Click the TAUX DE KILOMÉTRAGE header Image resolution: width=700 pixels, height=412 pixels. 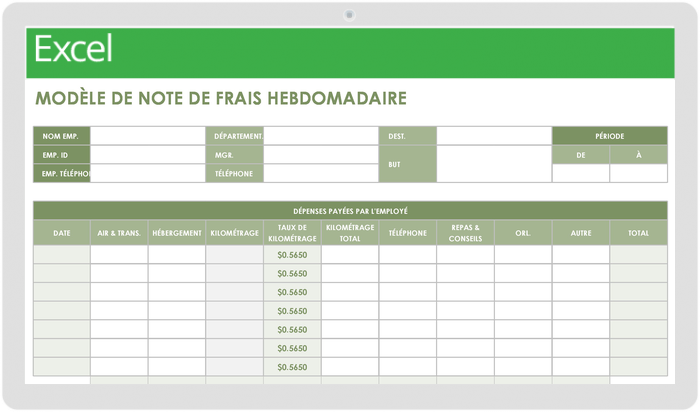click(292, 233)
